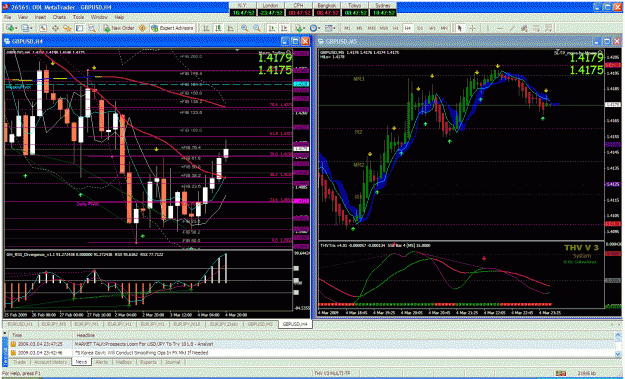Expand the Indicators dropdown arrow

click(304, 28)
